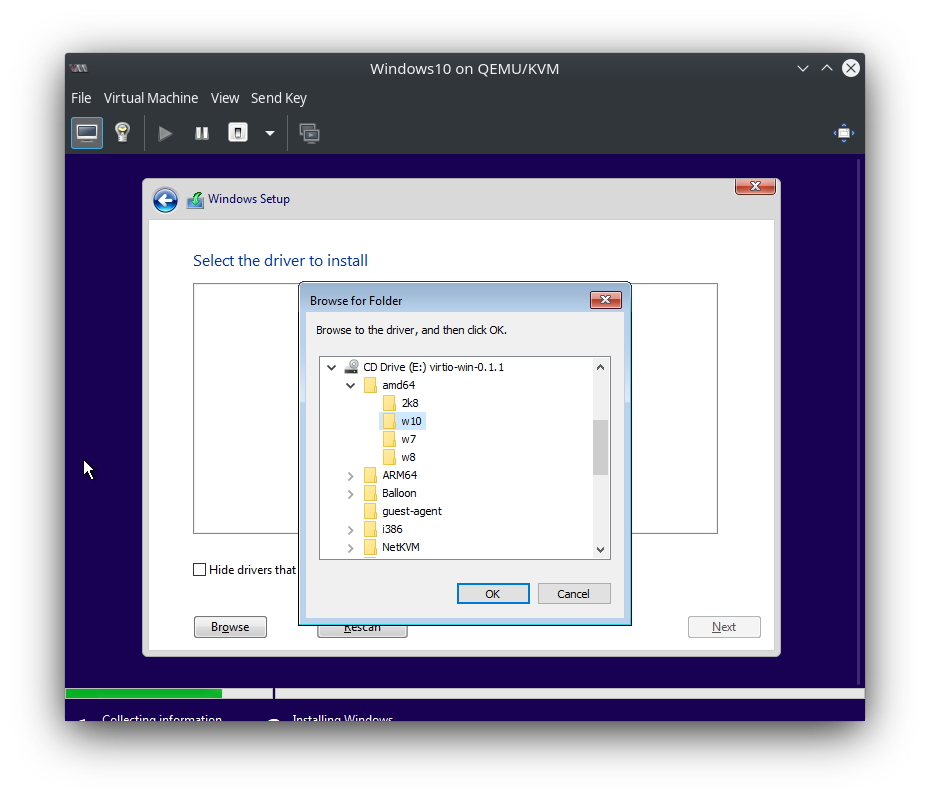
Task: Open the shutdown options dropdown arrow
Action: pos(270,133)
